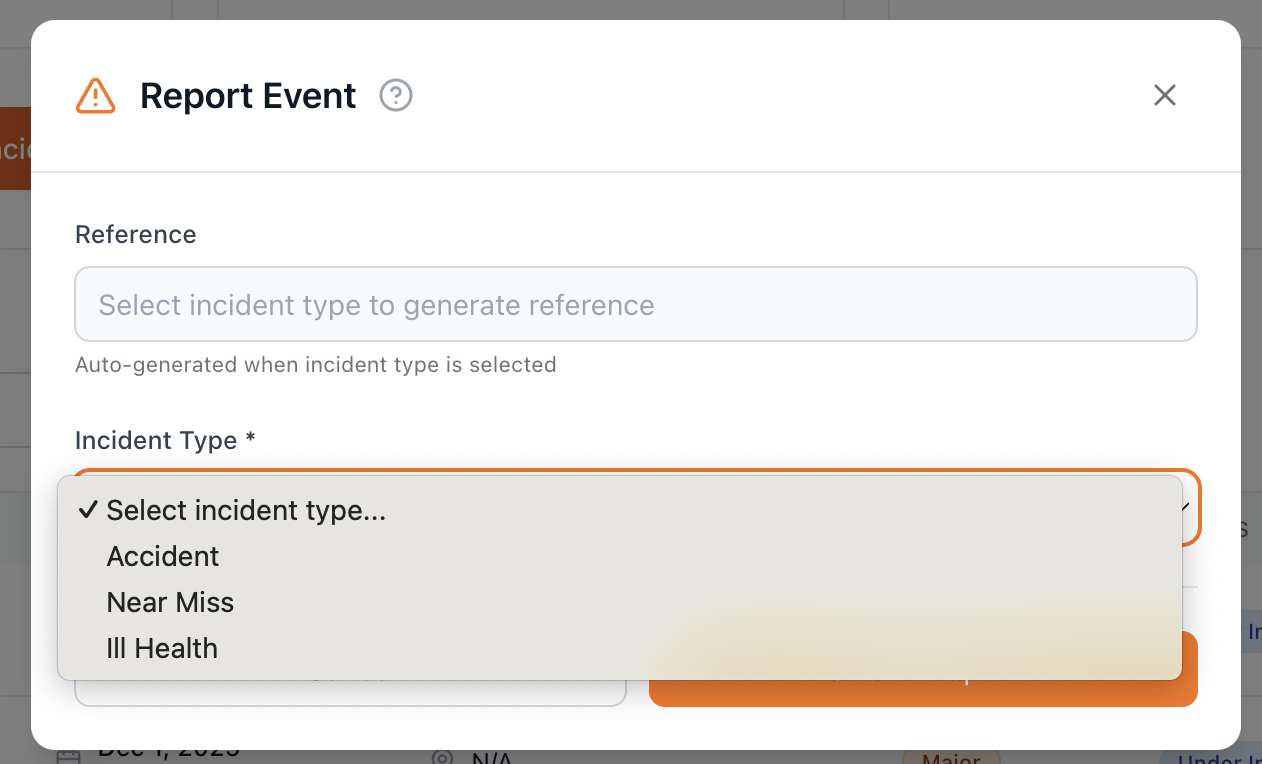Select Accident as the incident type

coord(162,556)
